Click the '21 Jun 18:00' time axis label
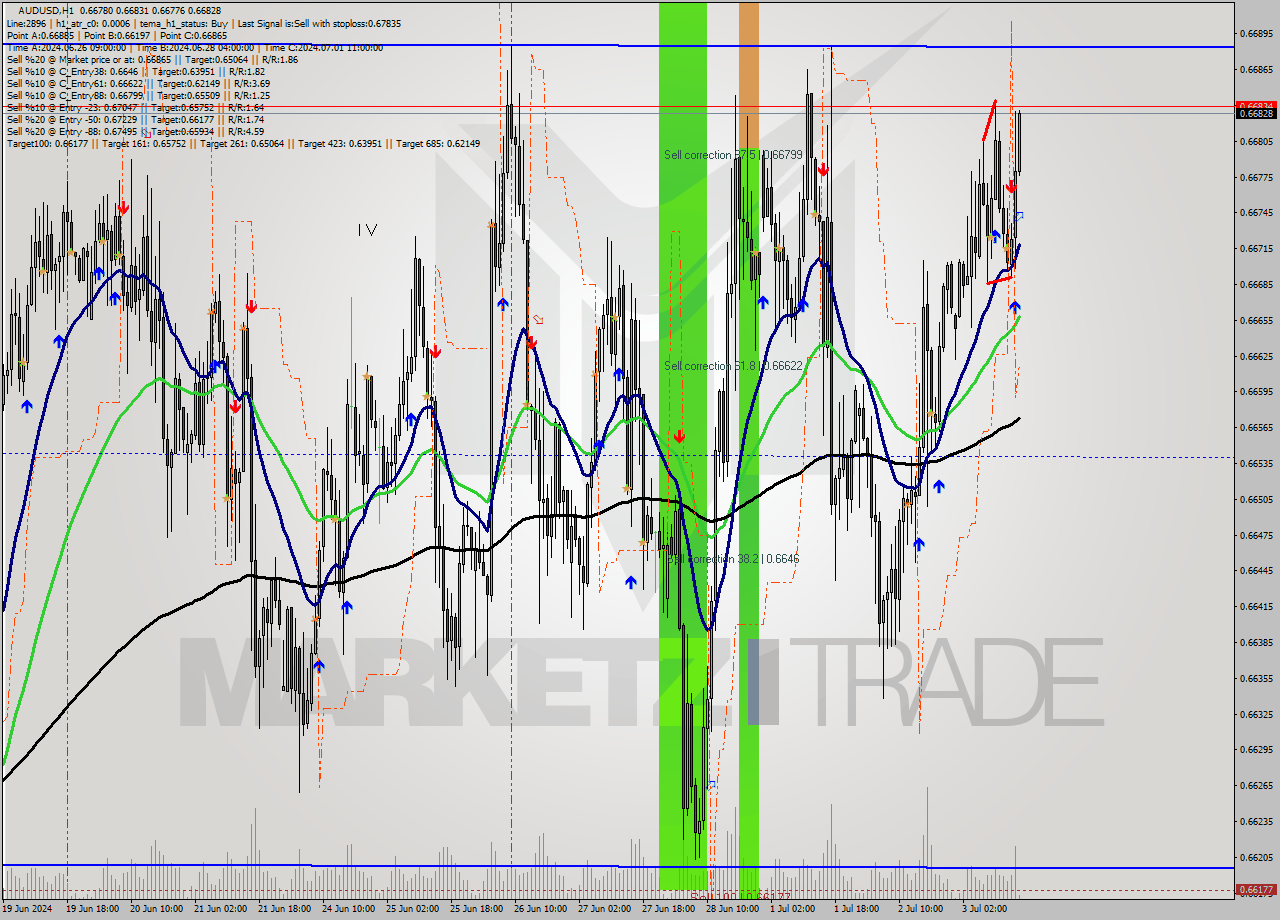Screen dimensions: 1280x920 pyautogui.click(x=284, y=909)
